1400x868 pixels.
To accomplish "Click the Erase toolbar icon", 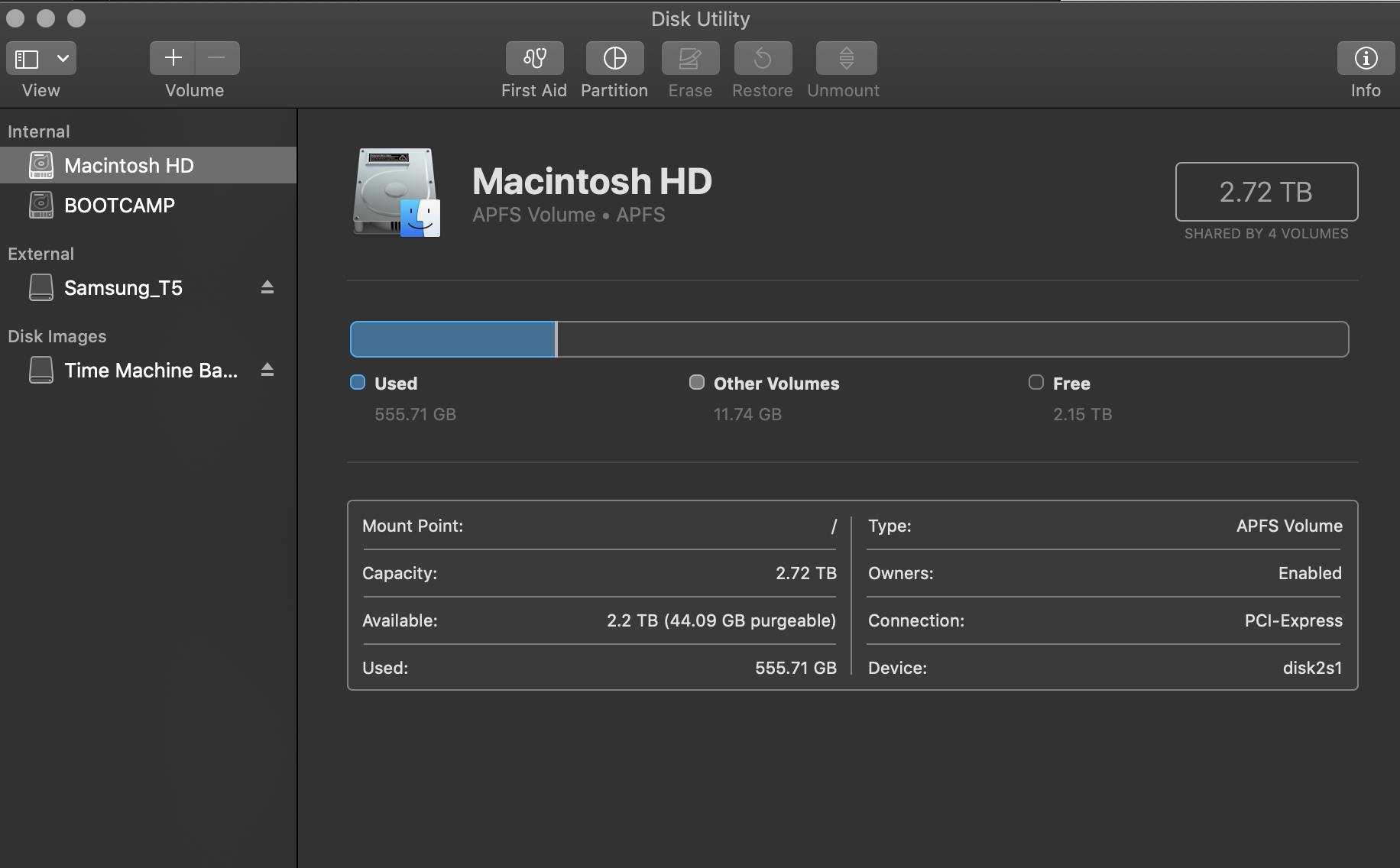I will click(x=690, y=58).
